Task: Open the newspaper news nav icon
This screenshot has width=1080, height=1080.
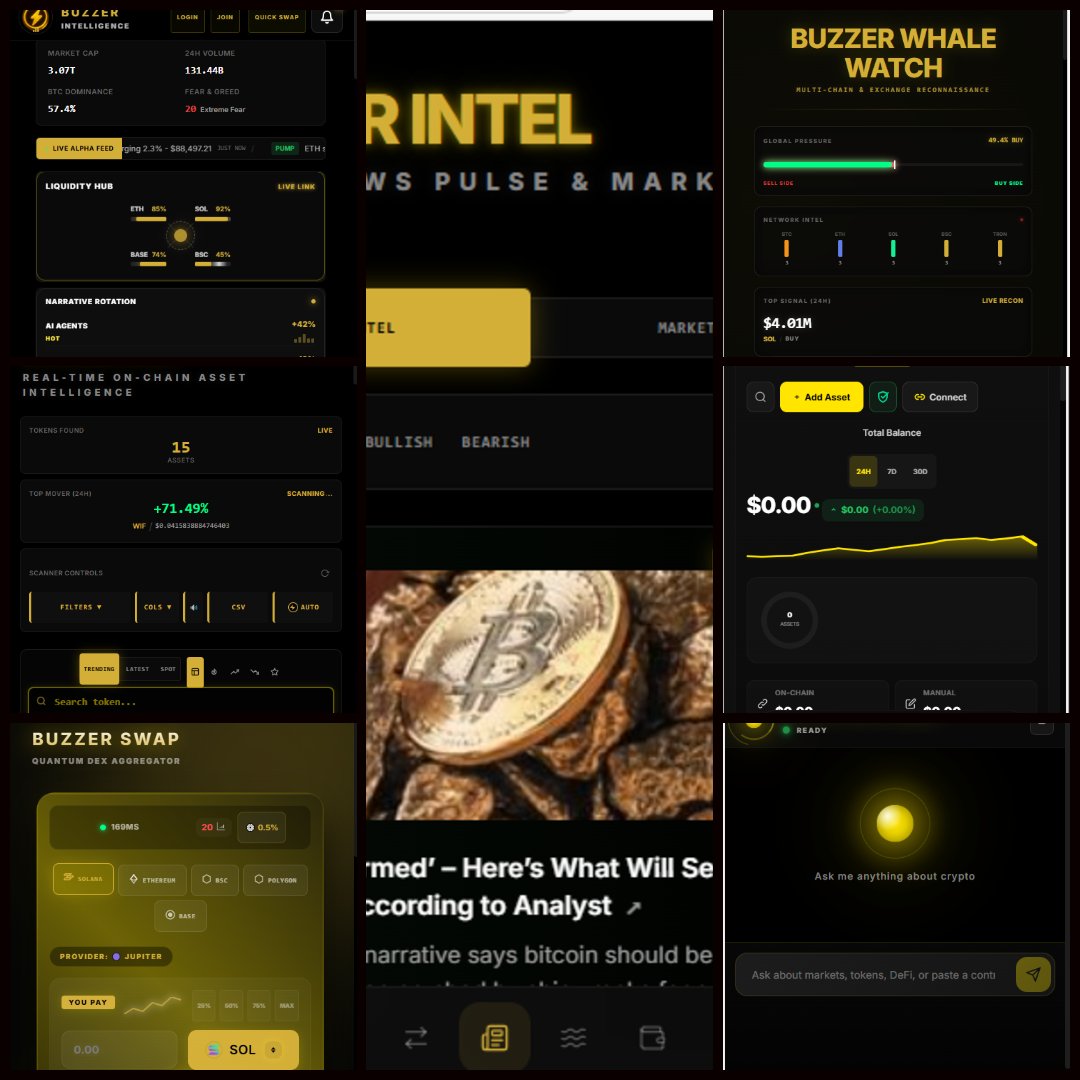Action: (x=495, y=1037)
